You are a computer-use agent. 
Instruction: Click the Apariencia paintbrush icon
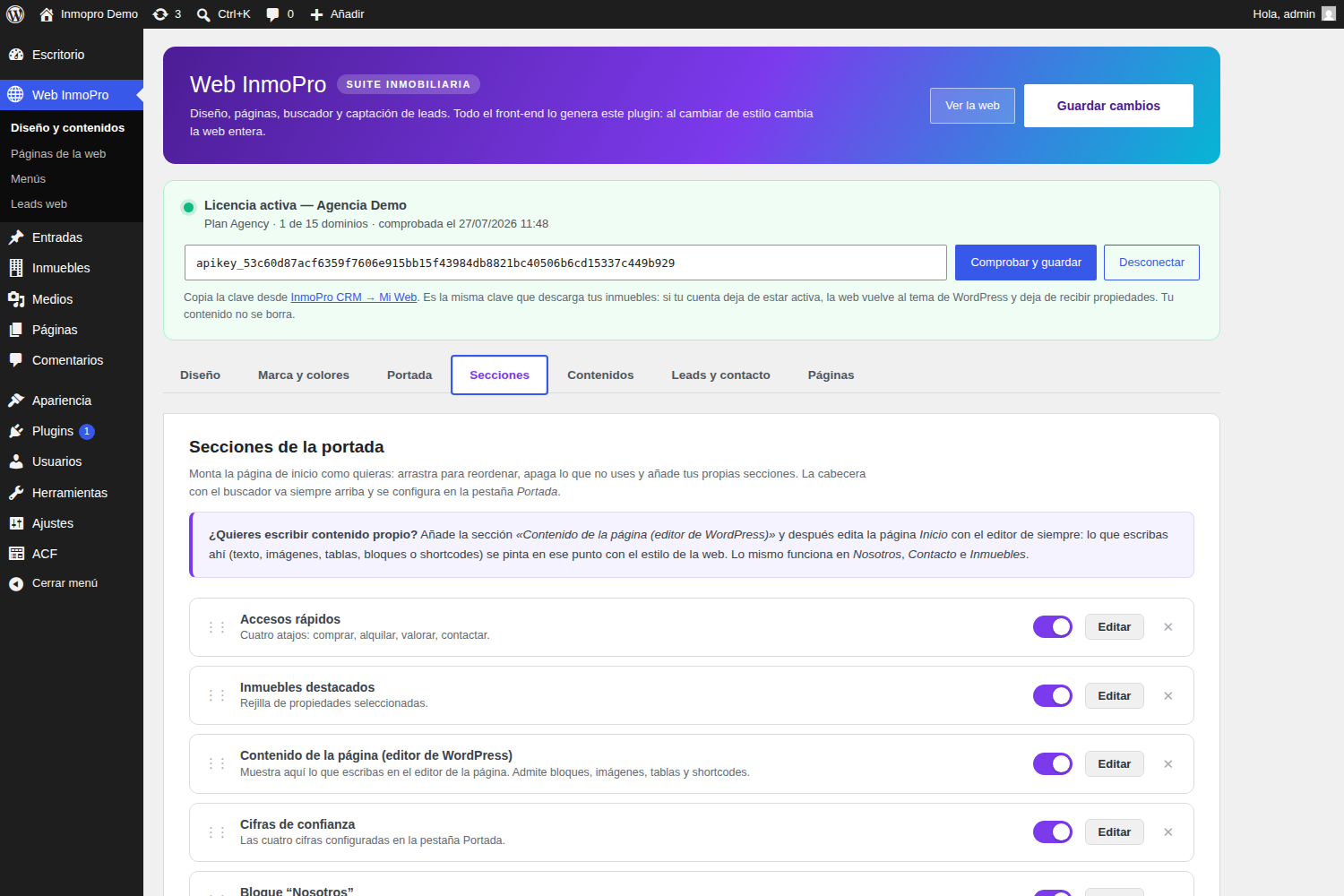click(16, 401)
